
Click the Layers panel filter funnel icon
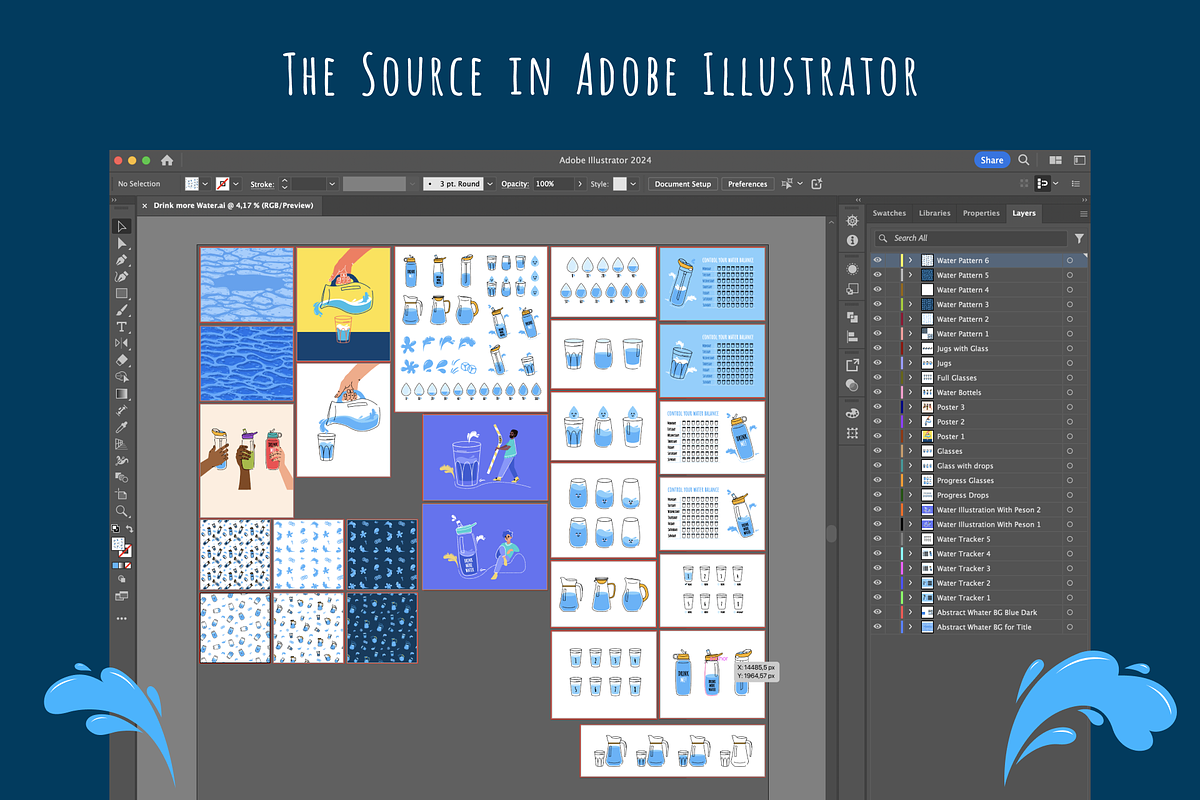pos(1079,238)
